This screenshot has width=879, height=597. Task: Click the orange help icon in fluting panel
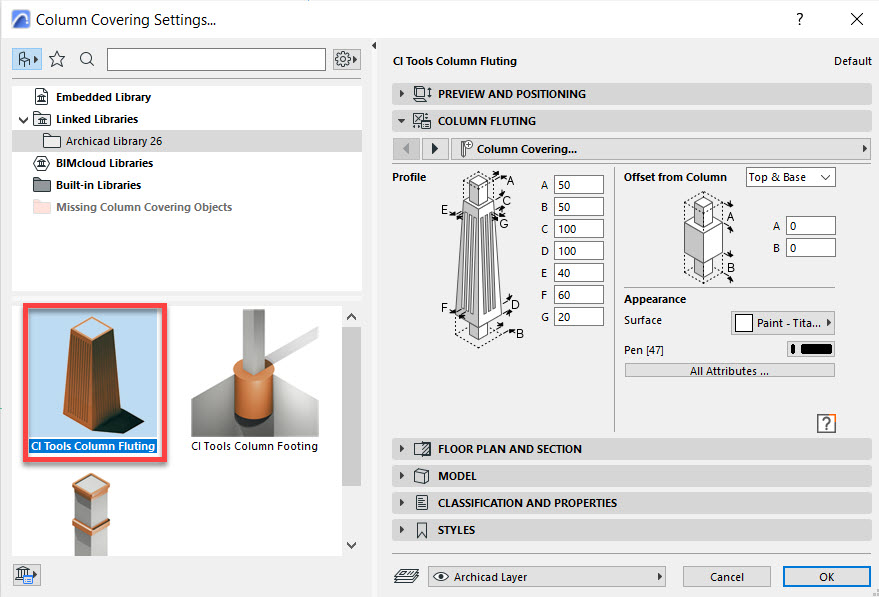click(826, 423)
